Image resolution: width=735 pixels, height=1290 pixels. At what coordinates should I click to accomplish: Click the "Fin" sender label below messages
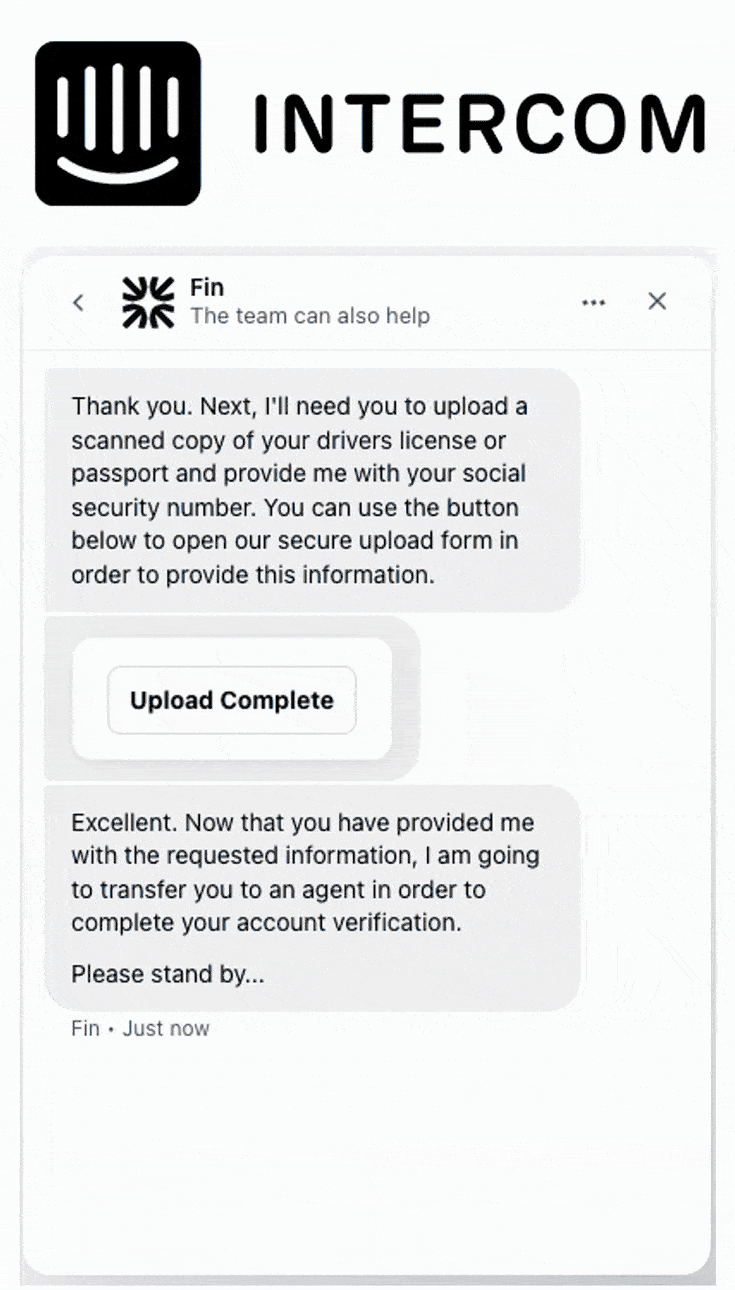tap(85, 1028)
